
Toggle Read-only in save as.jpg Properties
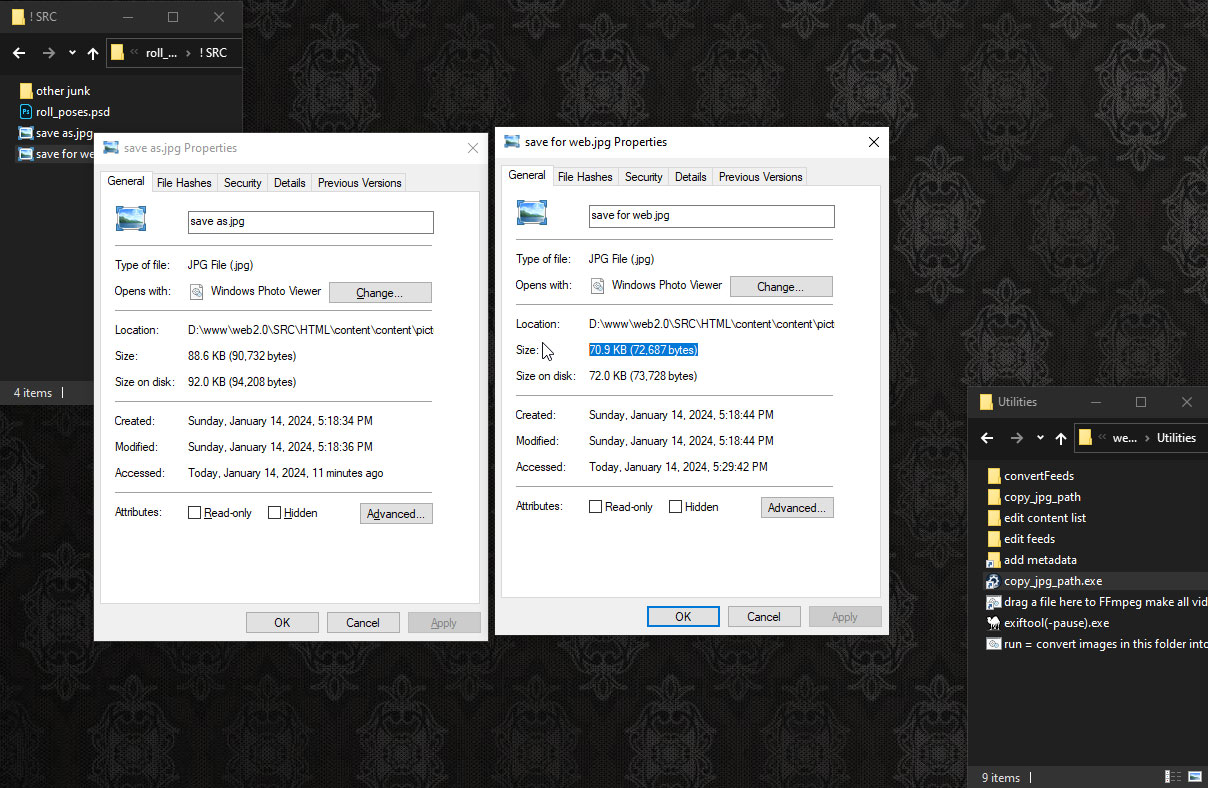195,513
